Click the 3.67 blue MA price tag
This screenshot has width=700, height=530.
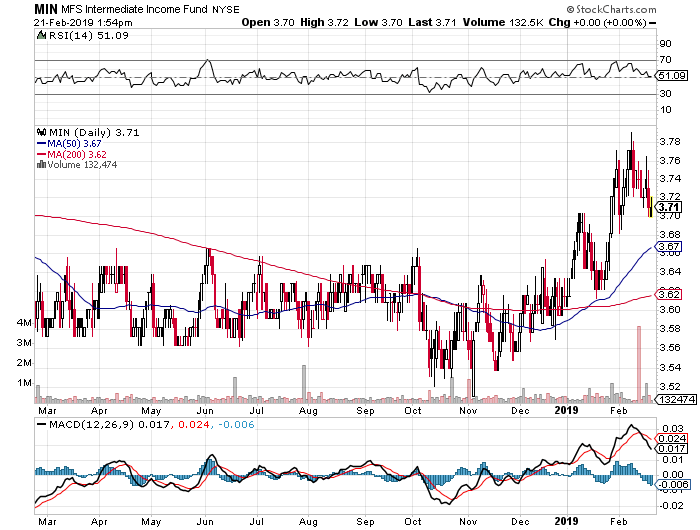(668, 246)
